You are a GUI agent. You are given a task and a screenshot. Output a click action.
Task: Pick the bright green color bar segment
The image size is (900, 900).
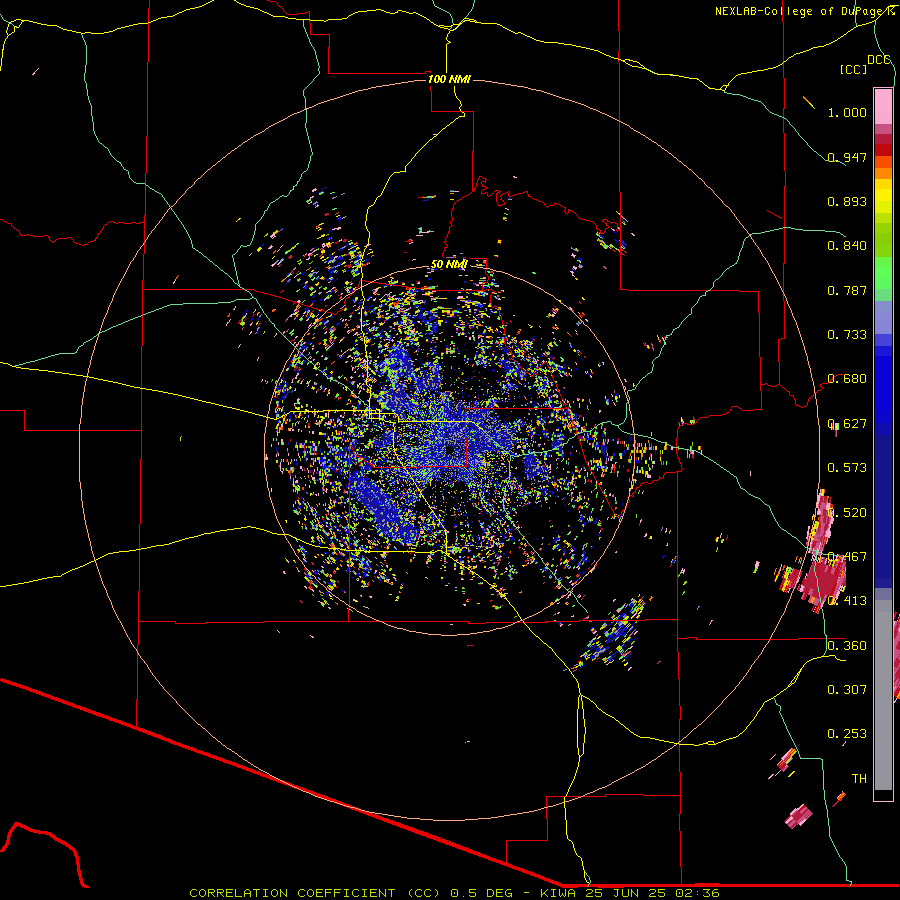pos(883,273)
